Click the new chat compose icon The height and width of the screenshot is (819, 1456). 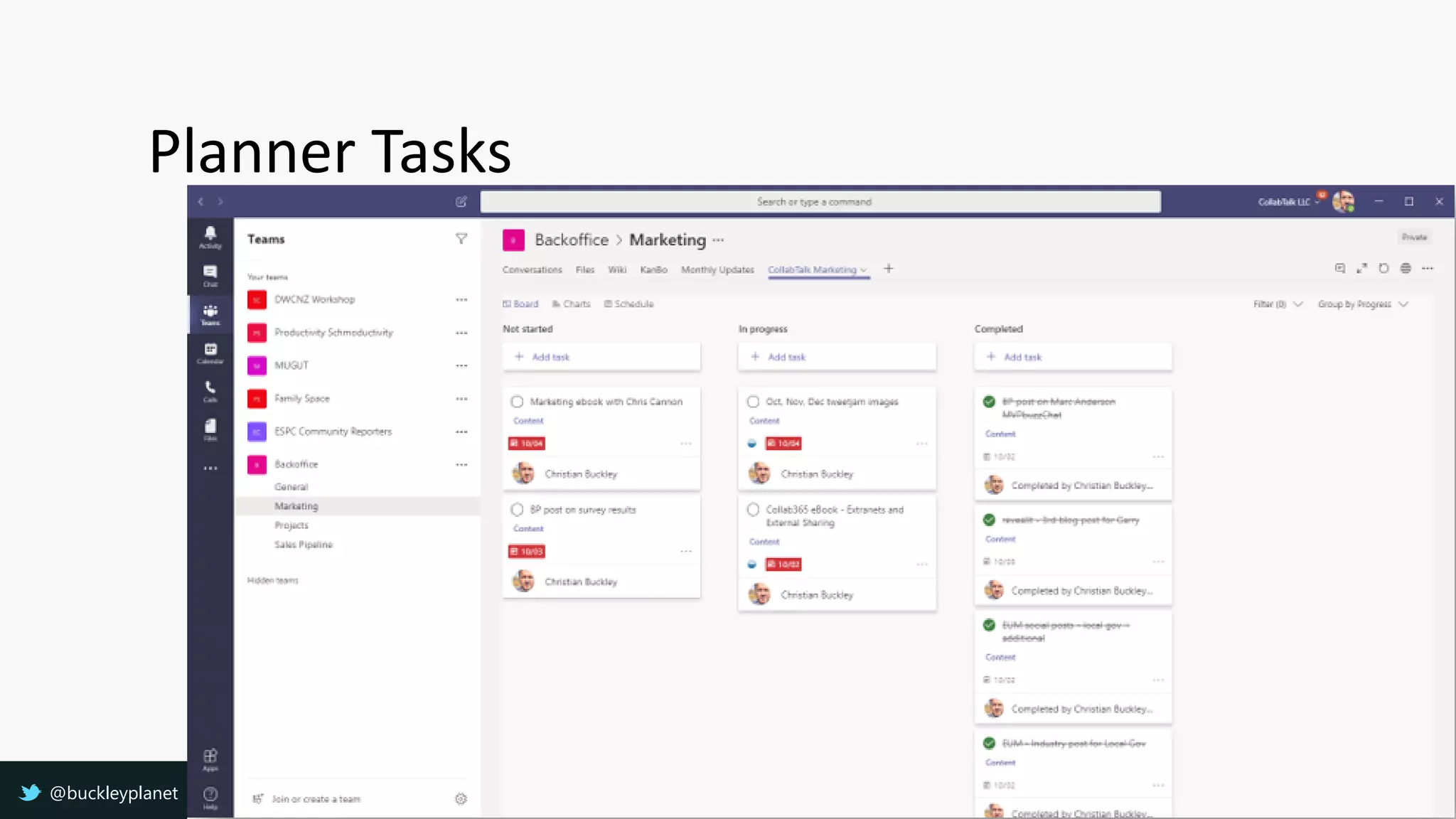click(461, 202)
